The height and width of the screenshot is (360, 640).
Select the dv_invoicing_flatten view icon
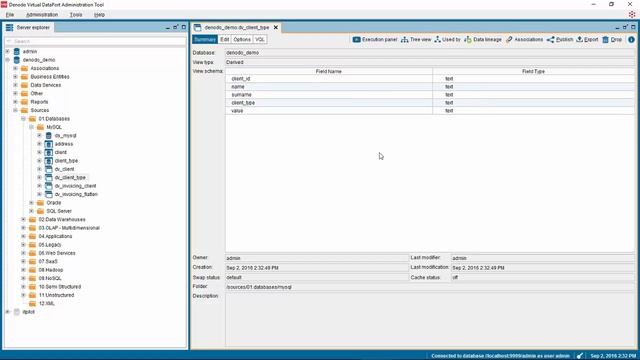coord(49,194)
